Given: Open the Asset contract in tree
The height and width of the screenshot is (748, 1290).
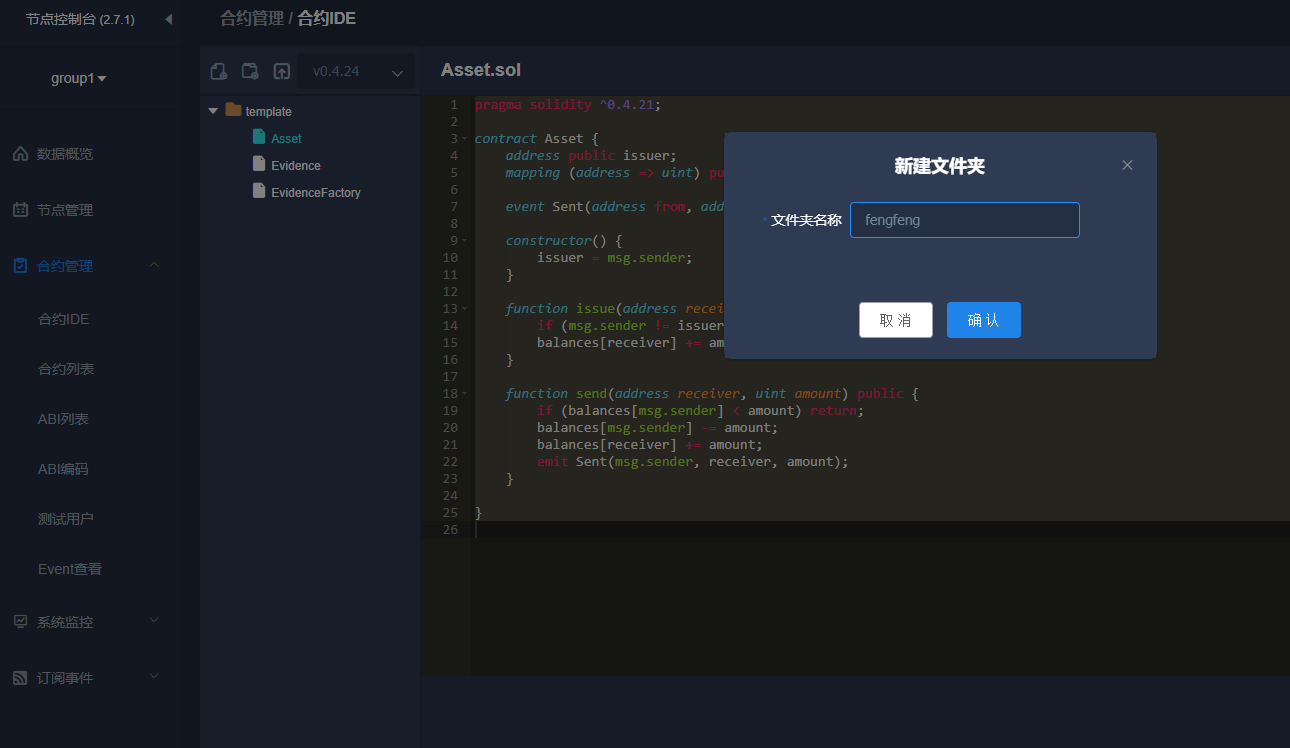Looking at the screenshot, I should (x=286, y=138).
